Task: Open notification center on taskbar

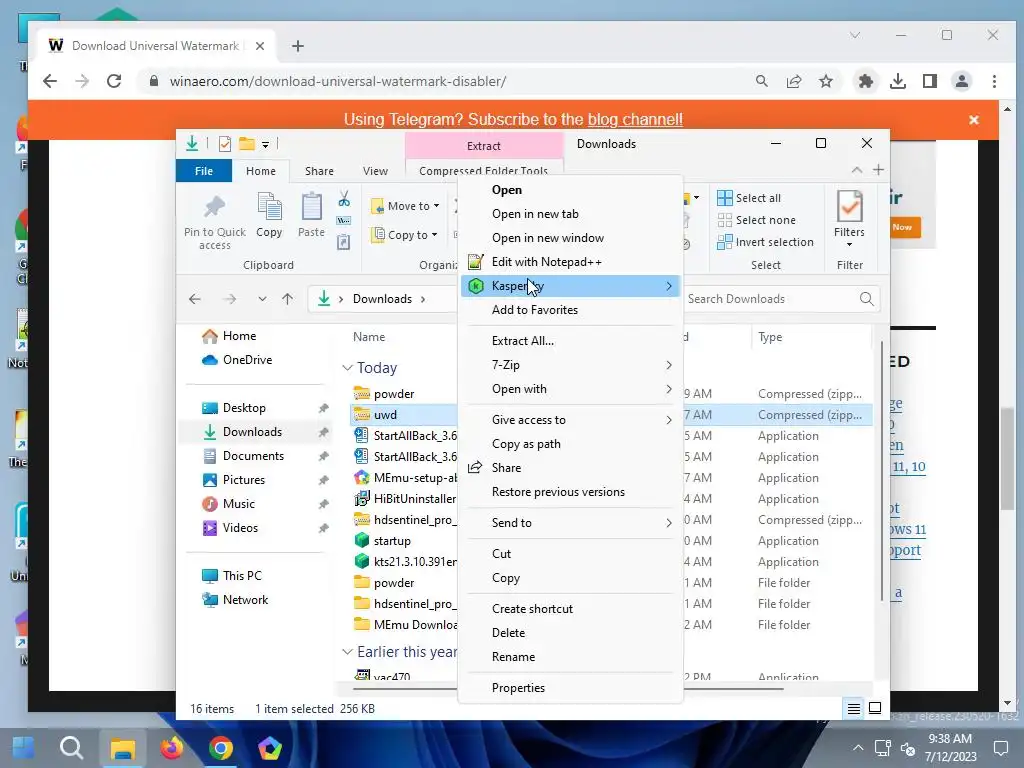Action: 1000,748
